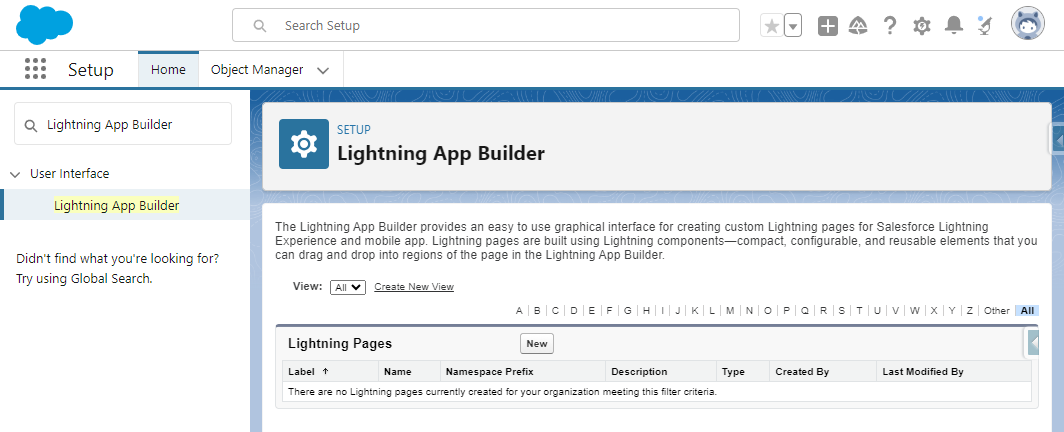Collapse the User Interface tree section

click(15, 174)
